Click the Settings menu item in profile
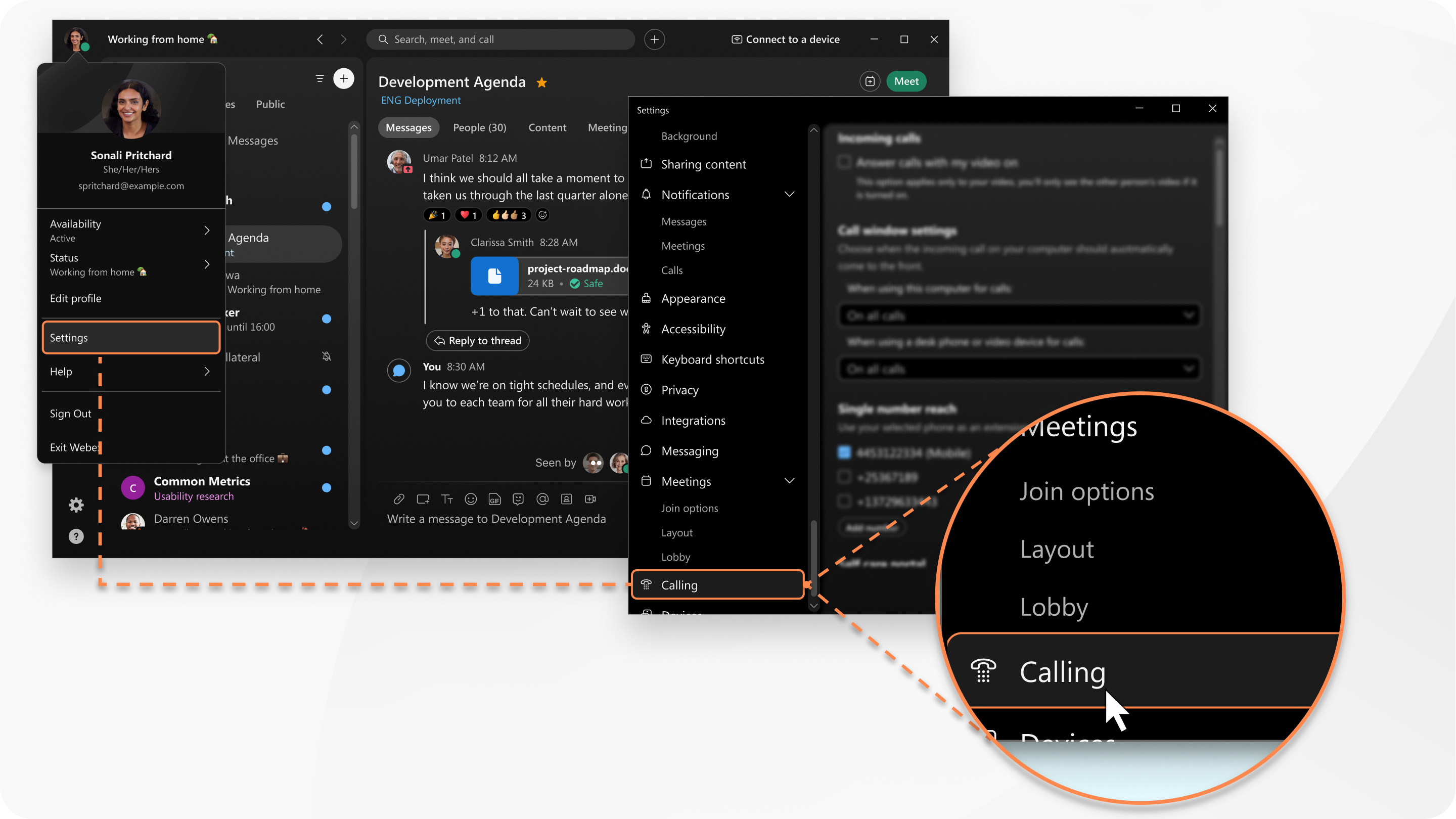The image size is (1456, 819). [x=130, y=337]
